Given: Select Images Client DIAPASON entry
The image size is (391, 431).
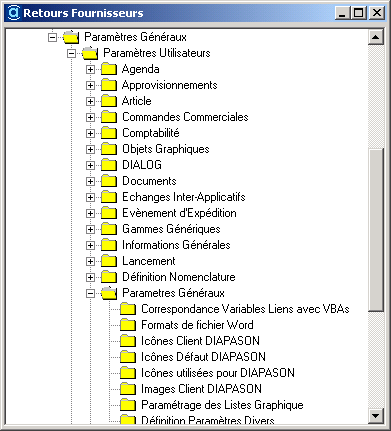Looking at the screenshot, I should click(x=201, y=389).
